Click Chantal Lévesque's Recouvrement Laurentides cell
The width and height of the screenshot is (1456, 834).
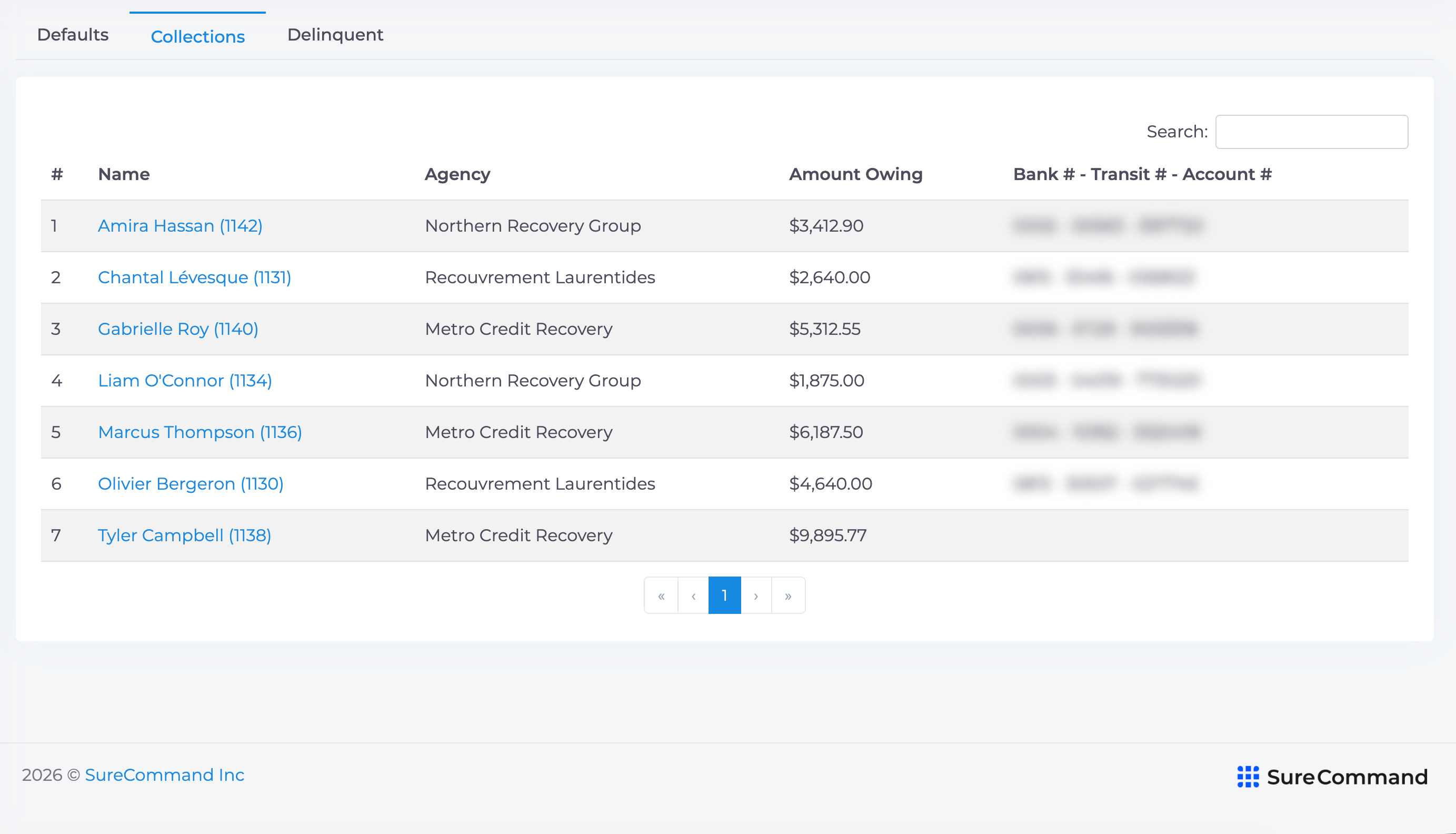[540, 277]
